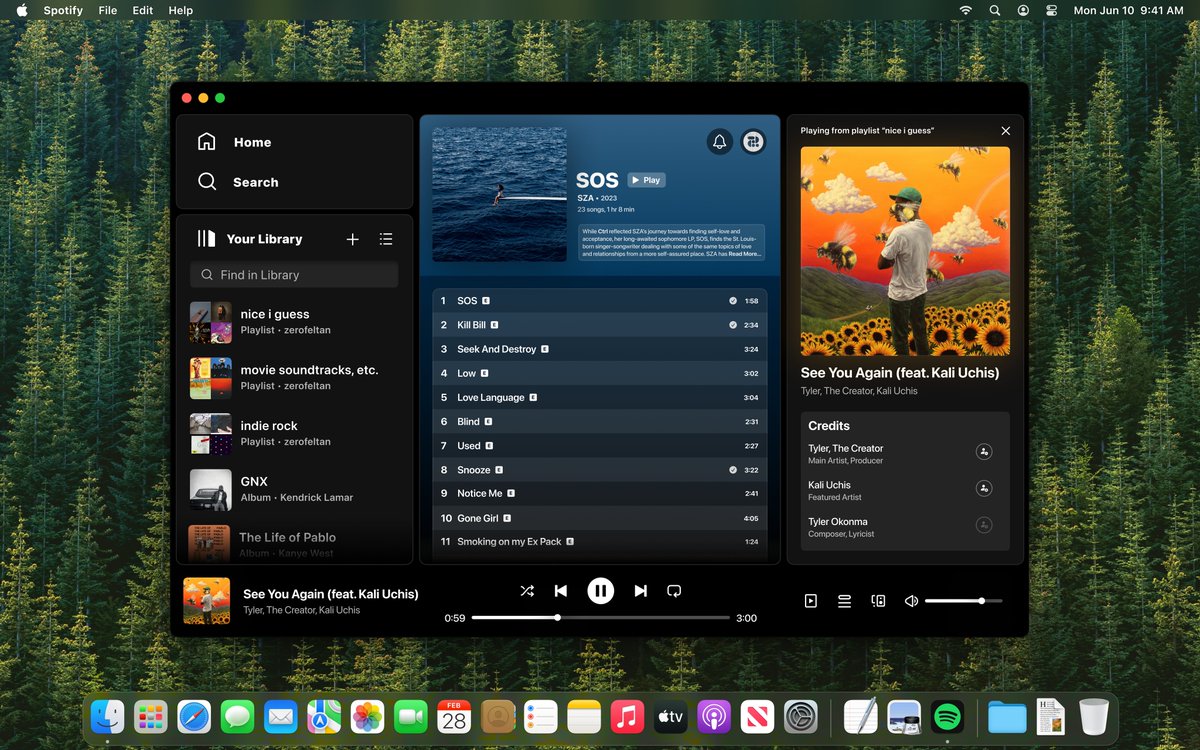The width and height of the screenshot is (1200, 750).
Task: Expand album description with Read More
Action: pyautogui.click(x=744, y=254)
